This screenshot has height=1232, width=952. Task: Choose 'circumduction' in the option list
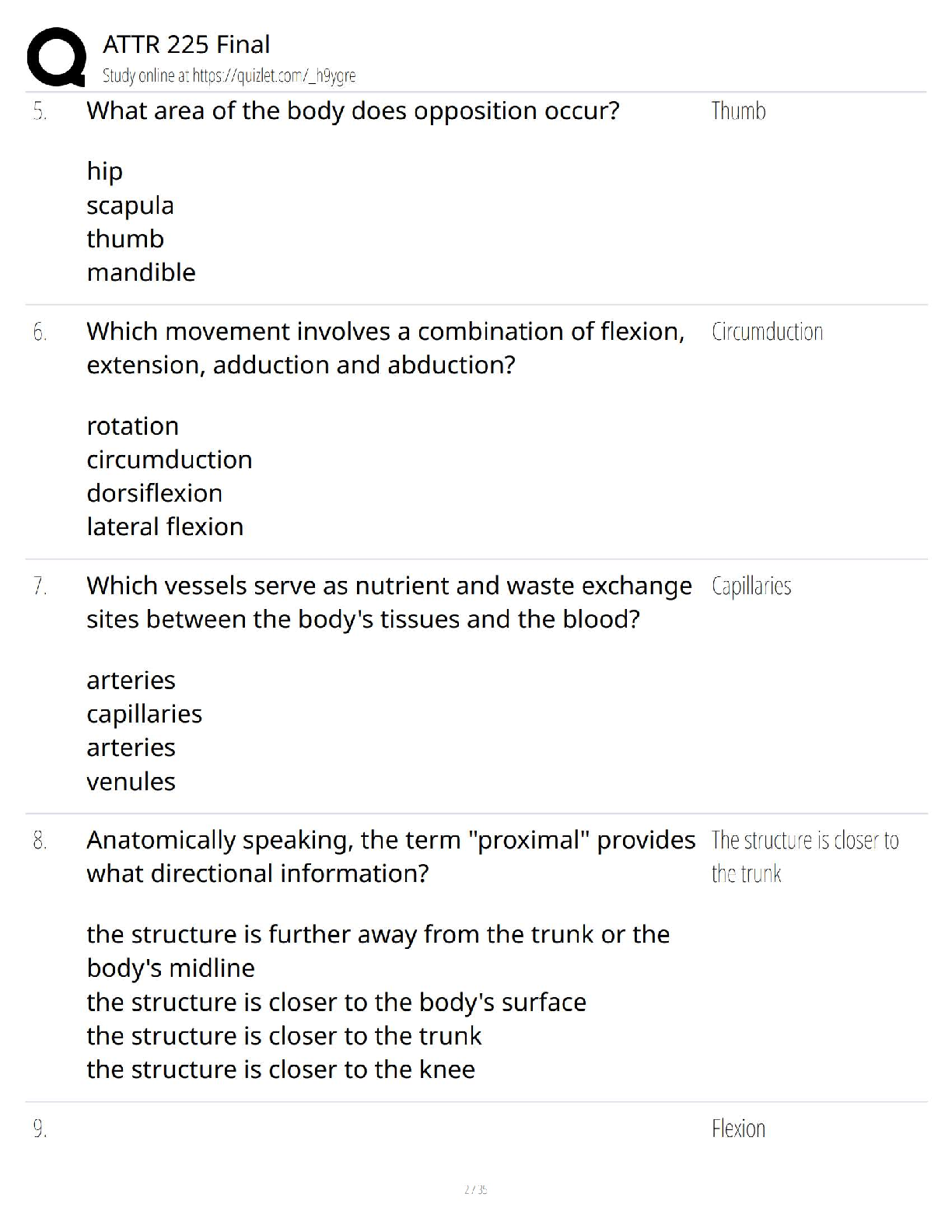point(169,460)
